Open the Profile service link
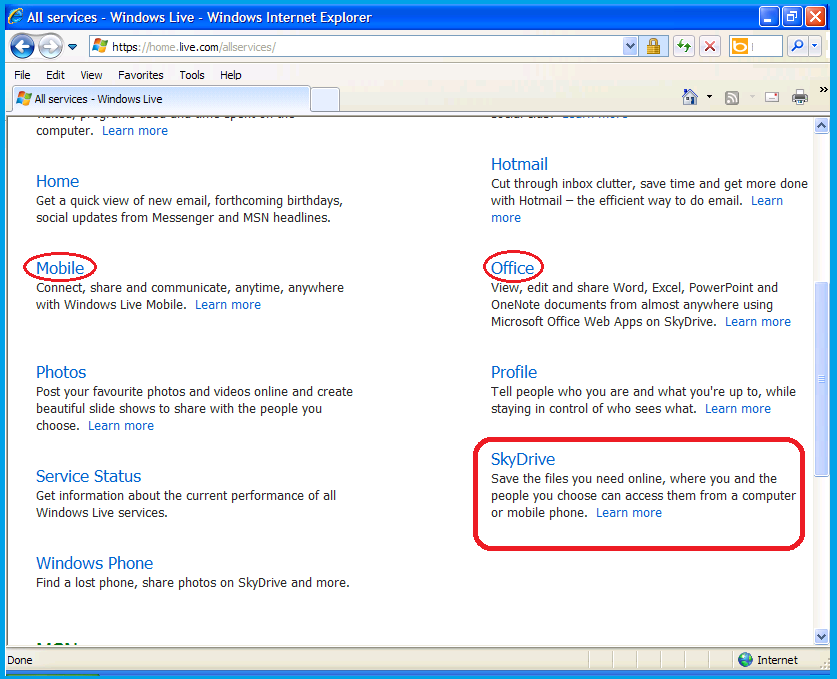The width and height of the screenshot is (837, 679). tap(514, 372)
